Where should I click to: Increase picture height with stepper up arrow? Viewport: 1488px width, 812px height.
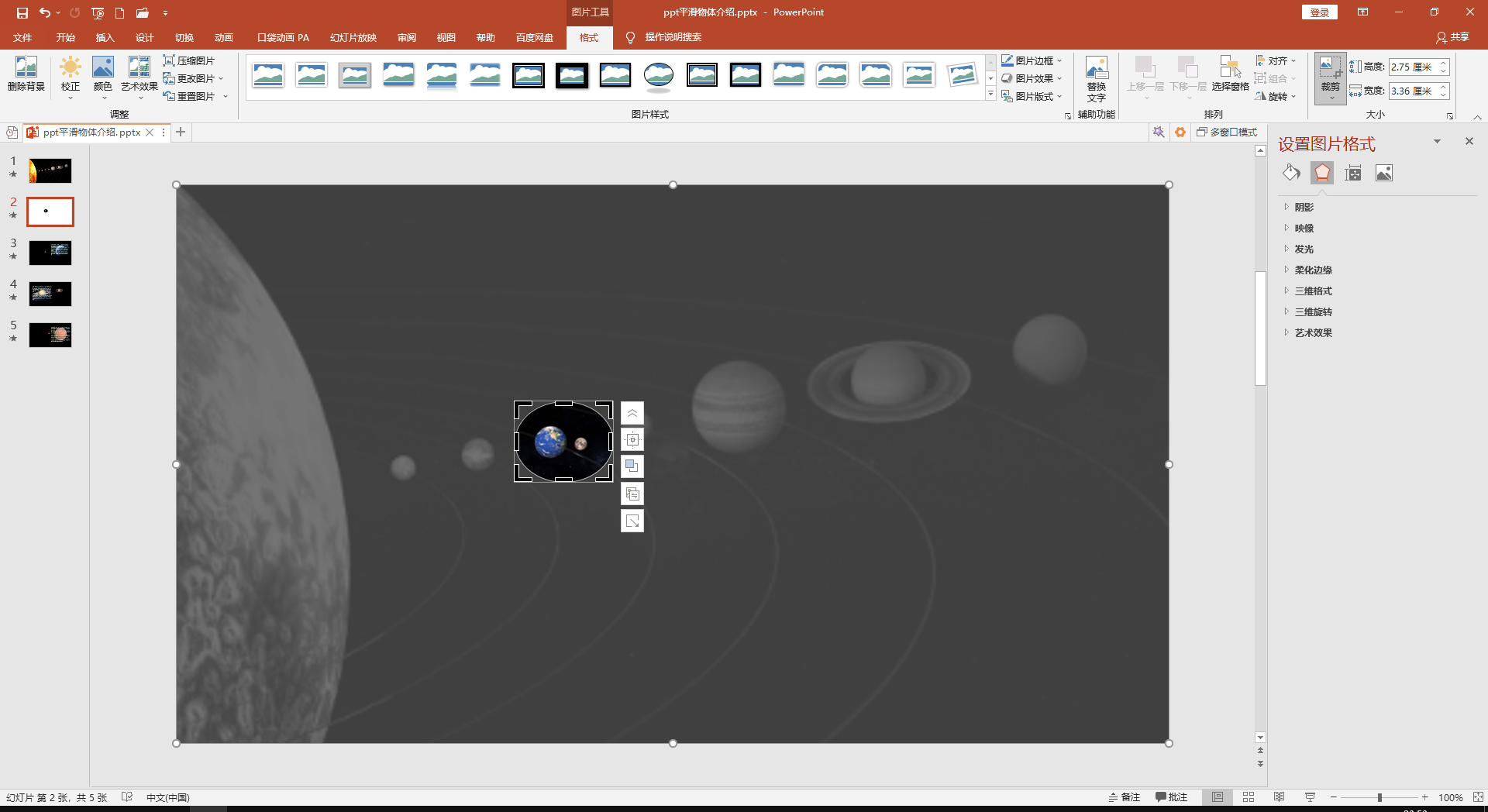click(x=1444, y=64)
